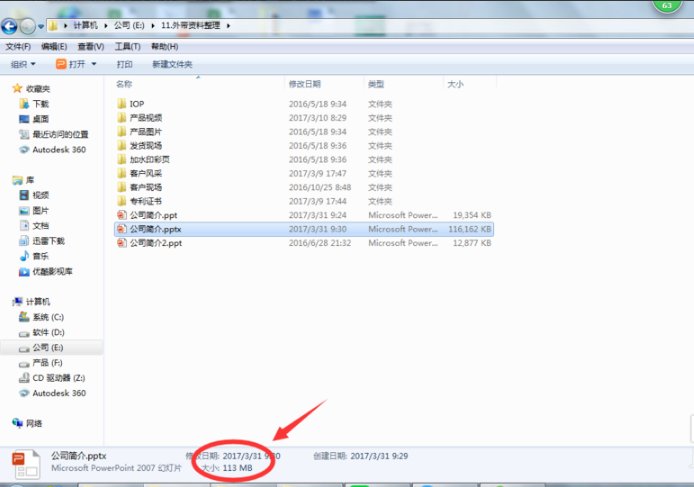The image size is (694, 487).
Task: Click the 网络 network icon
Action: 18,423
